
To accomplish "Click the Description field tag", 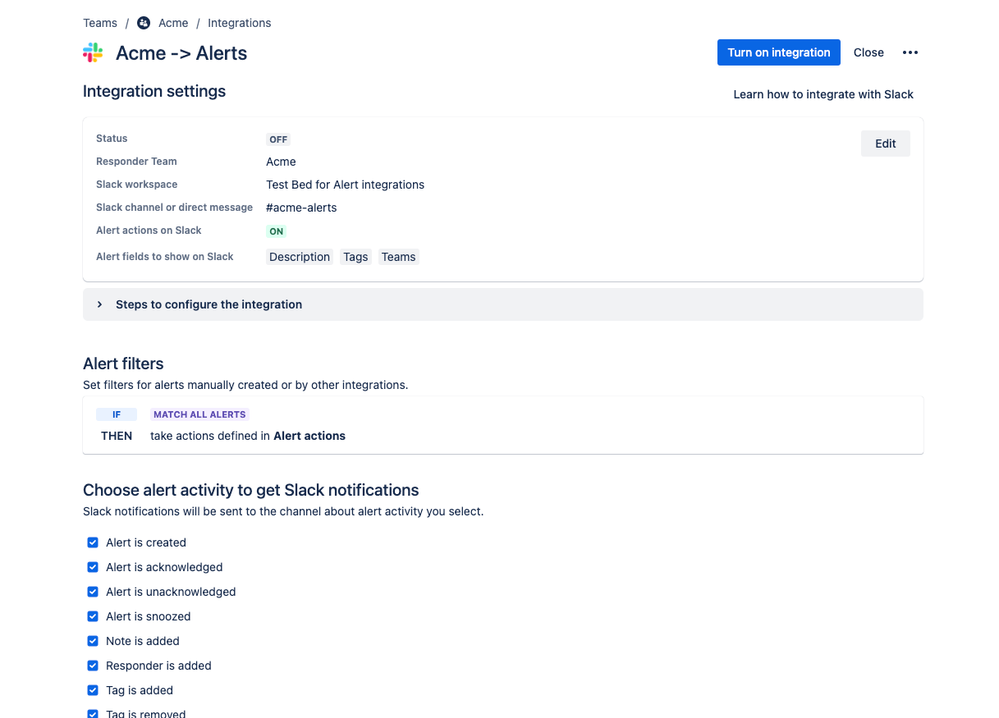I will pos(299,257).
